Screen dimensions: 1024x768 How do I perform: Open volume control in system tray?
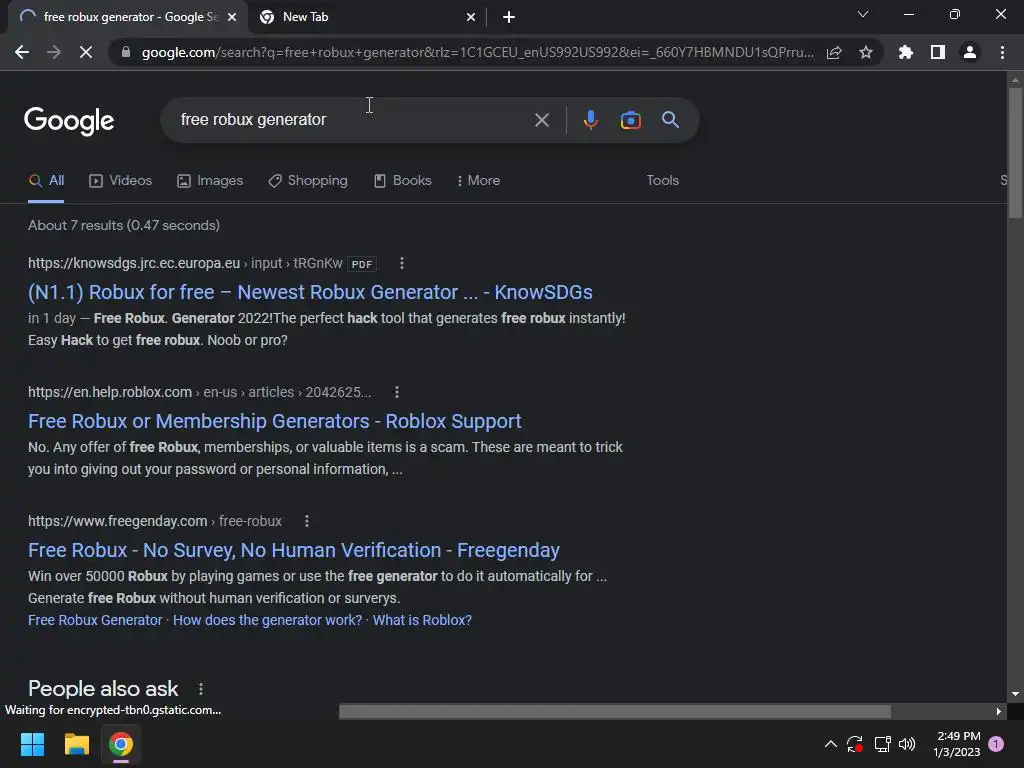coord(907,744)
